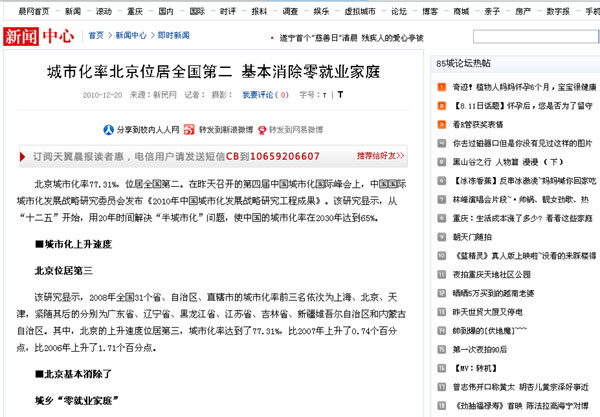Click the red arrow before 订阅天翼晨报
Viewport: 600px width, 417px height.
[24, 157]
